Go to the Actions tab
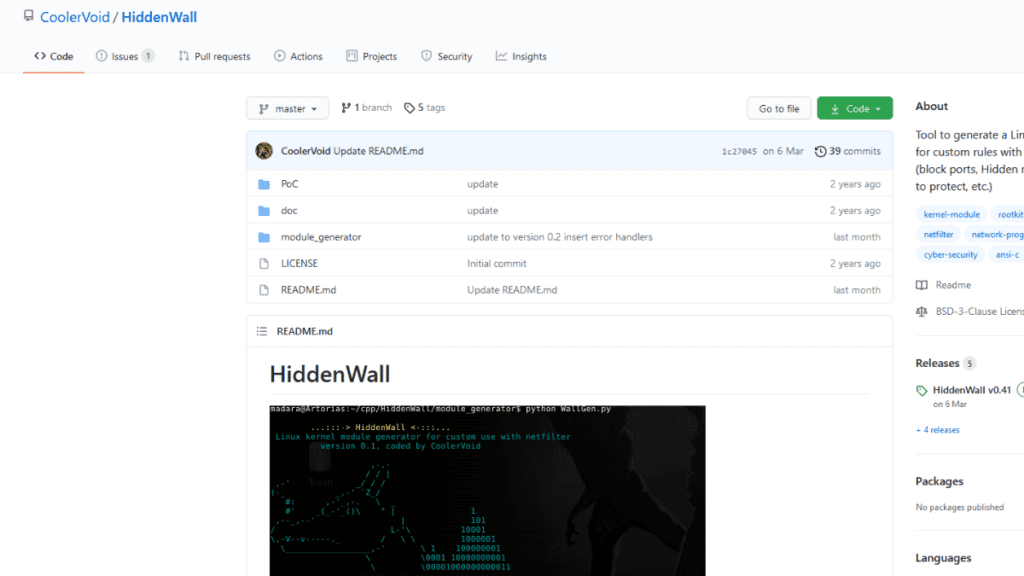 (298, 56)
